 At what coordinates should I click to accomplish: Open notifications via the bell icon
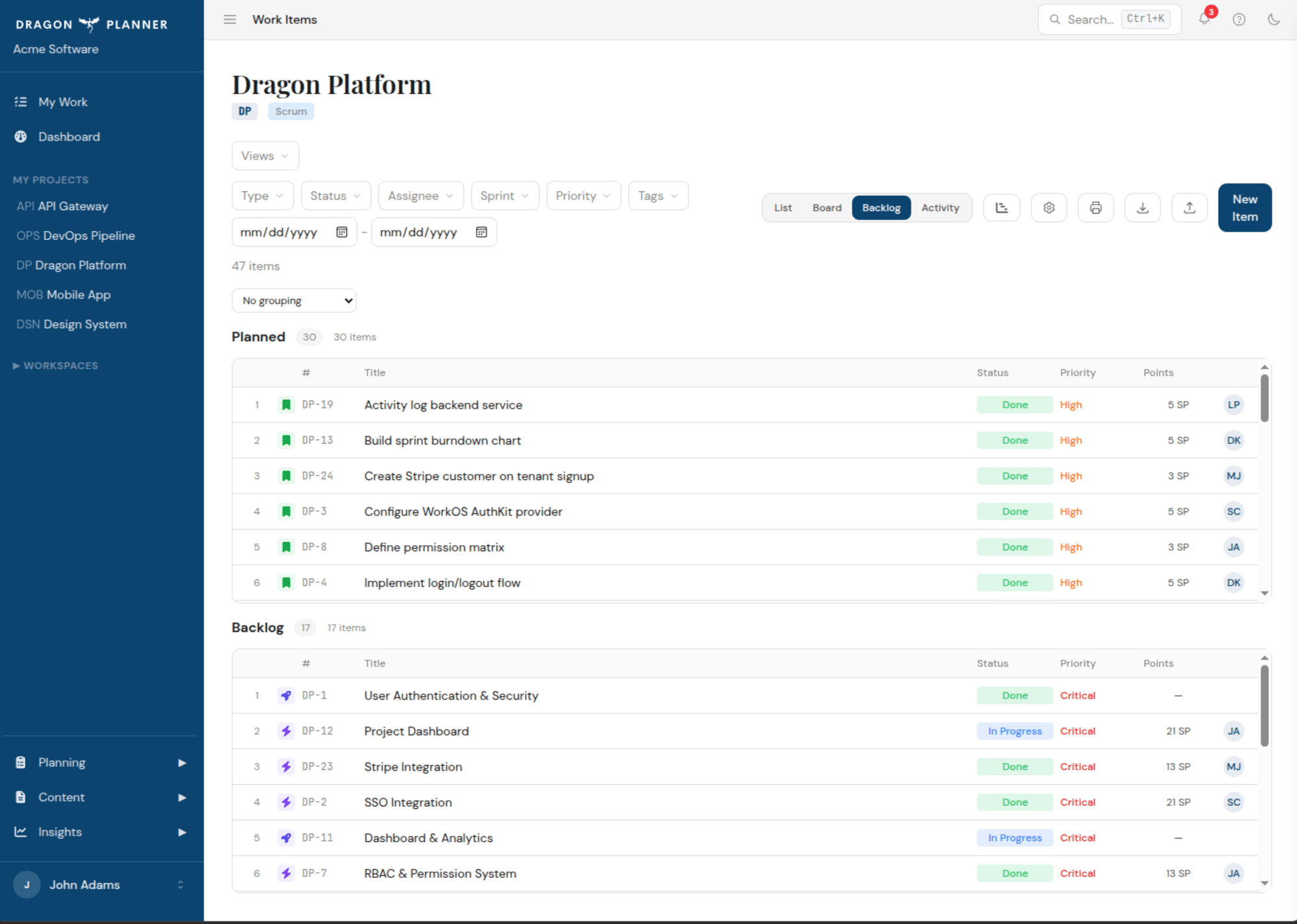click(x=1204, y=19)
